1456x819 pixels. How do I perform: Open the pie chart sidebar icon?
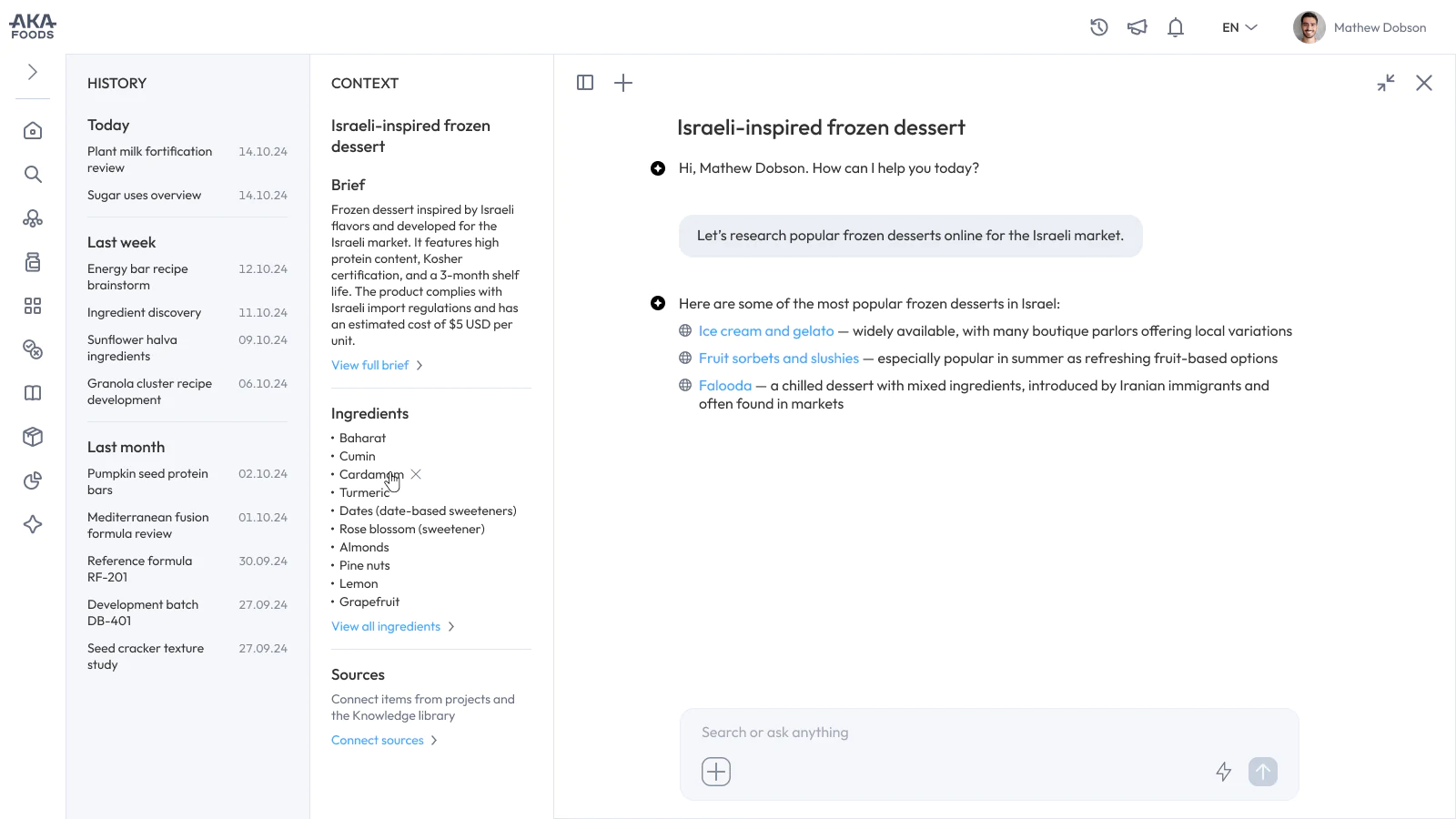click(x=33, y=480)
